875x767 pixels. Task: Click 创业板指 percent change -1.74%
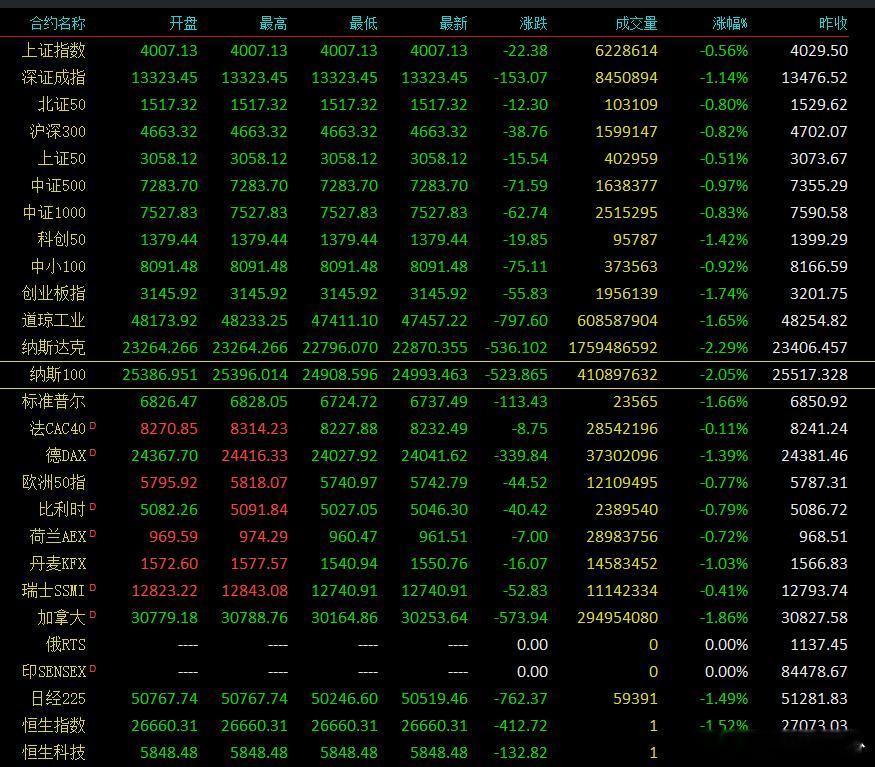tap(724, 294)
